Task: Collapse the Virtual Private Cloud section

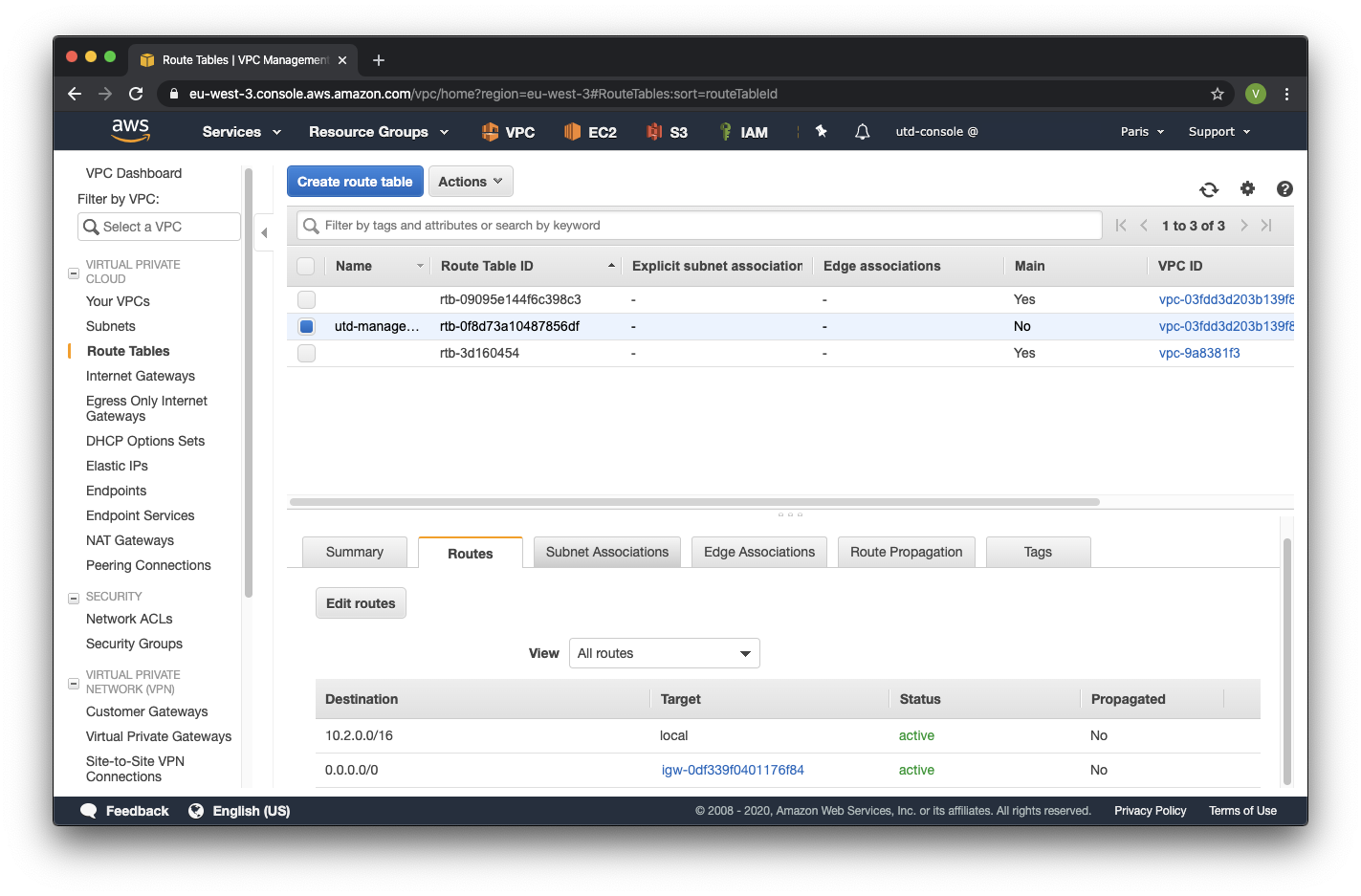Action: [x=74, y=273]
